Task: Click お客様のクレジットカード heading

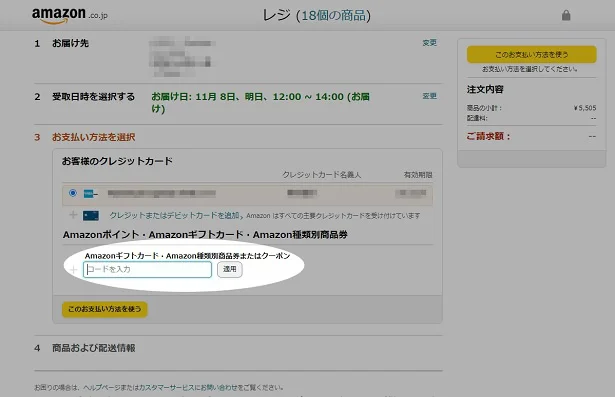Action: [x=117, y=161]
